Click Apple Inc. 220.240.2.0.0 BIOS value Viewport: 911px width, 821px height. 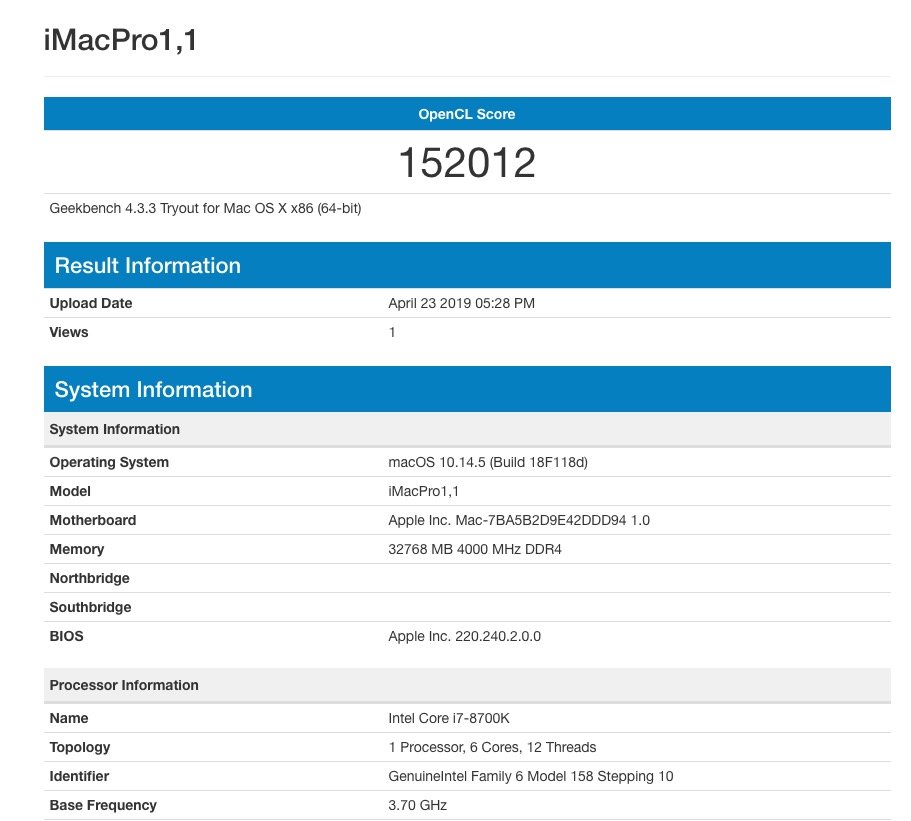(x=464, y=636)
